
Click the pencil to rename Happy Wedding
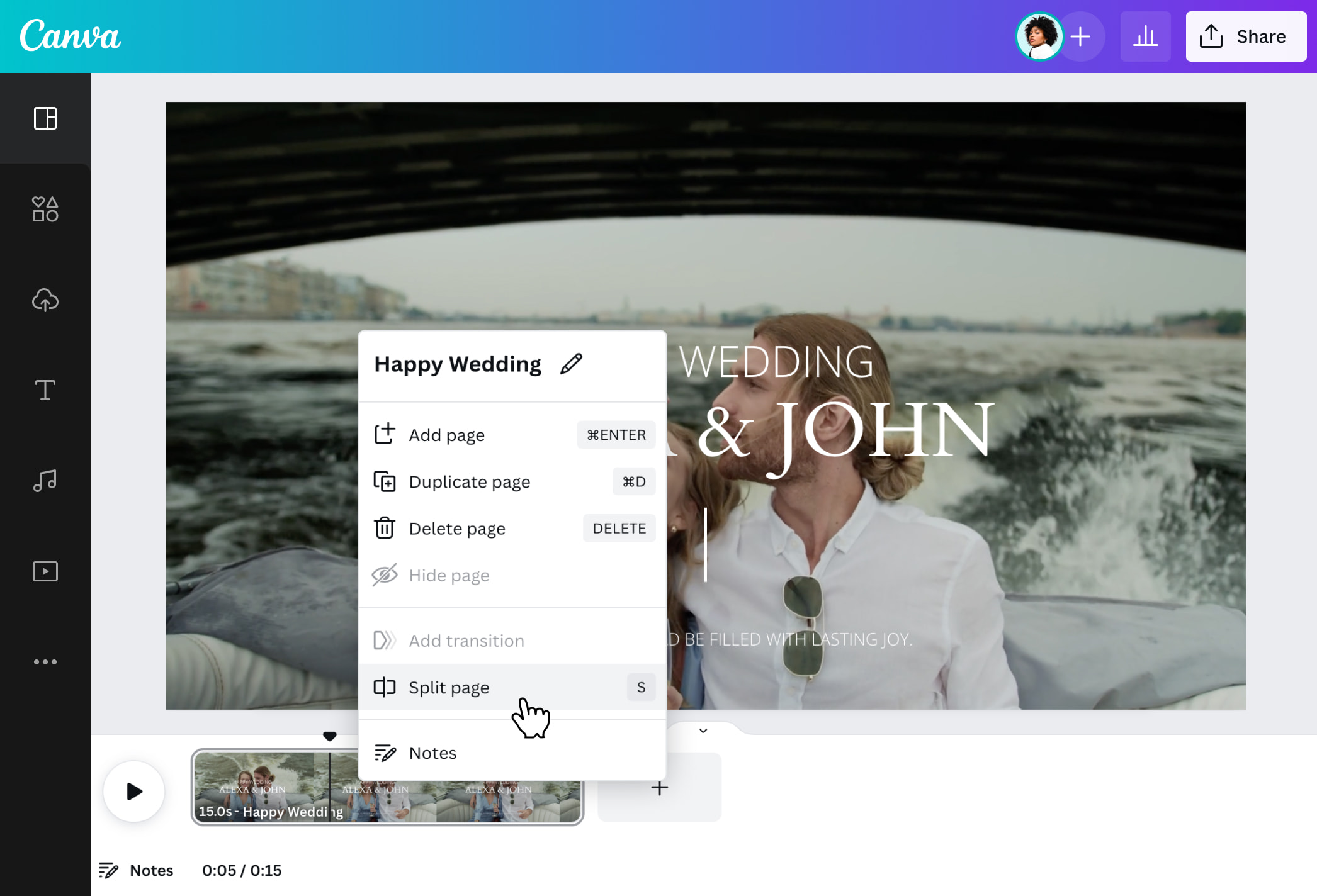572,363
